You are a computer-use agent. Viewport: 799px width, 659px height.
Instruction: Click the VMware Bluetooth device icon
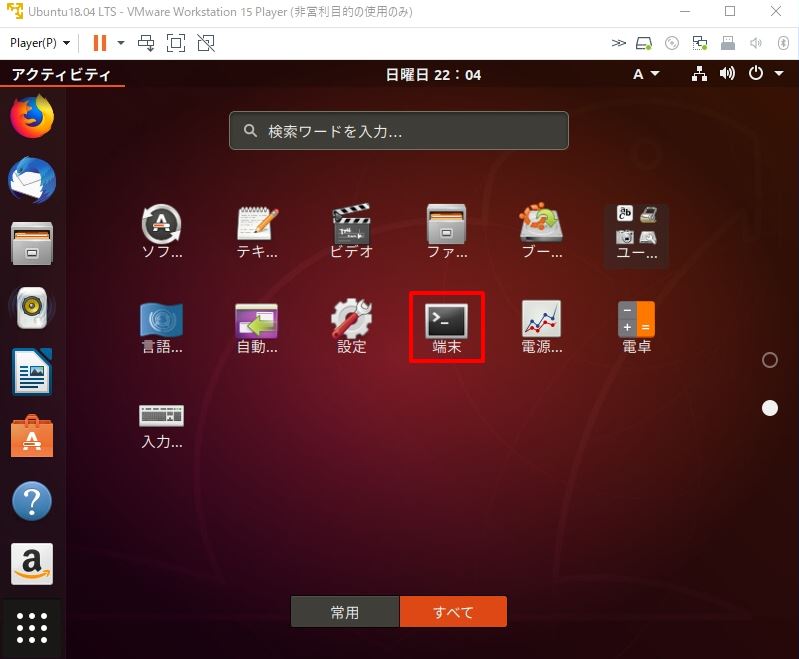point(783,43)
